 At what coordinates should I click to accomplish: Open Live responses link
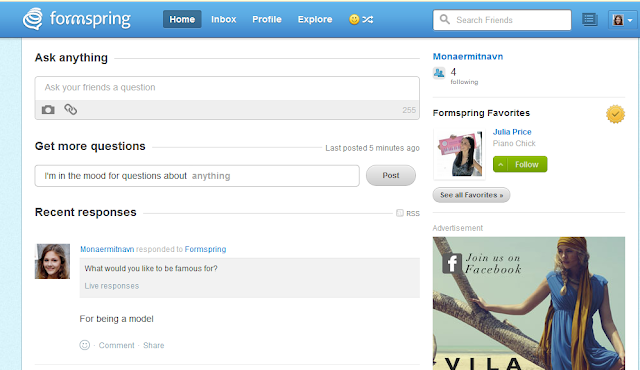111,286
